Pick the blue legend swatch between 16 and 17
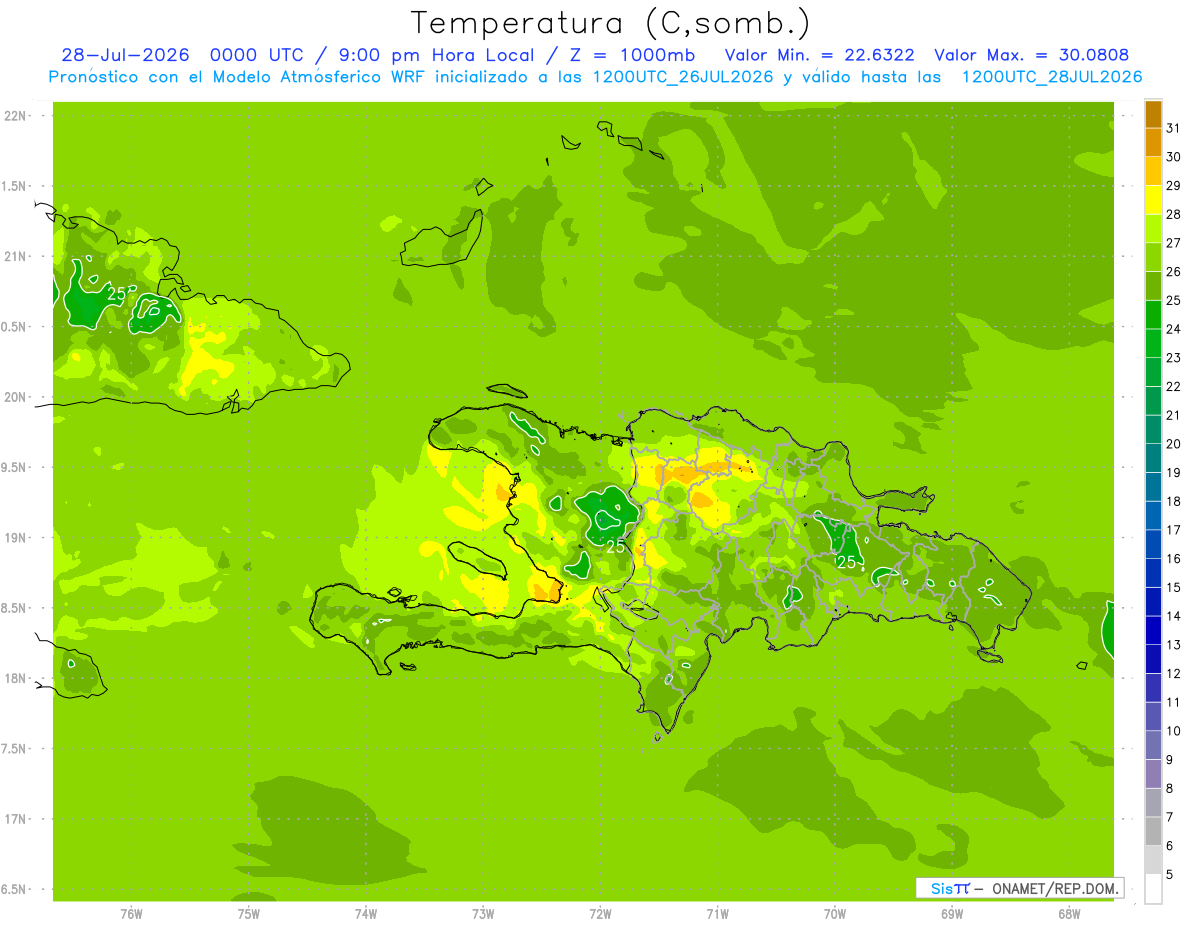This screenshot has height=927, width=1200. [x=1153, y=545]
